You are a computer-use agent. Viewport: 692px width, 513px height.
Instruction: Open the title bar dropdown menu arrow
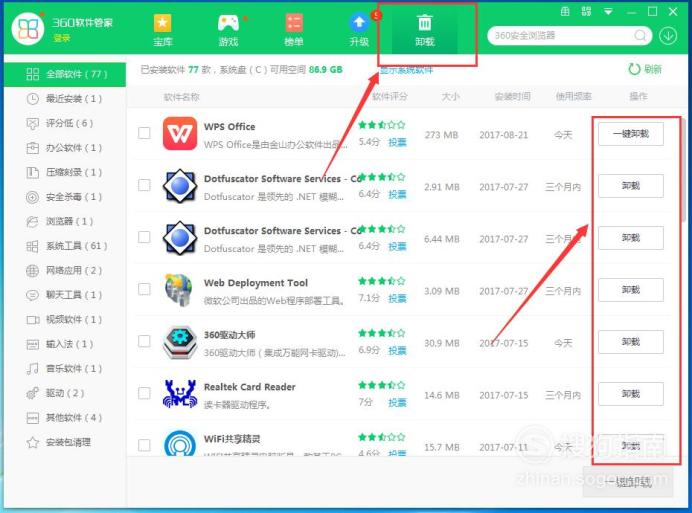click(x=608, y=12)
